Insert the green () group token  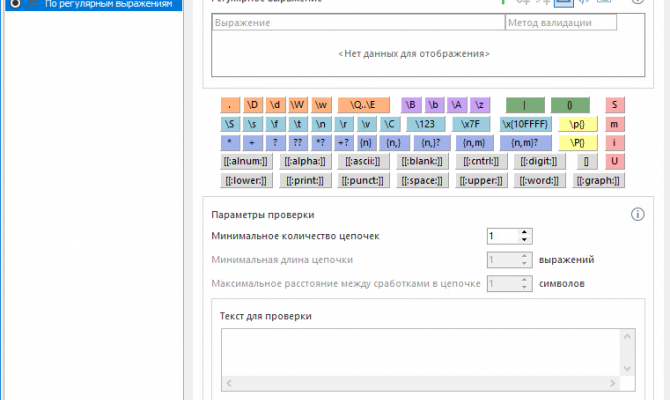point(570,105)
